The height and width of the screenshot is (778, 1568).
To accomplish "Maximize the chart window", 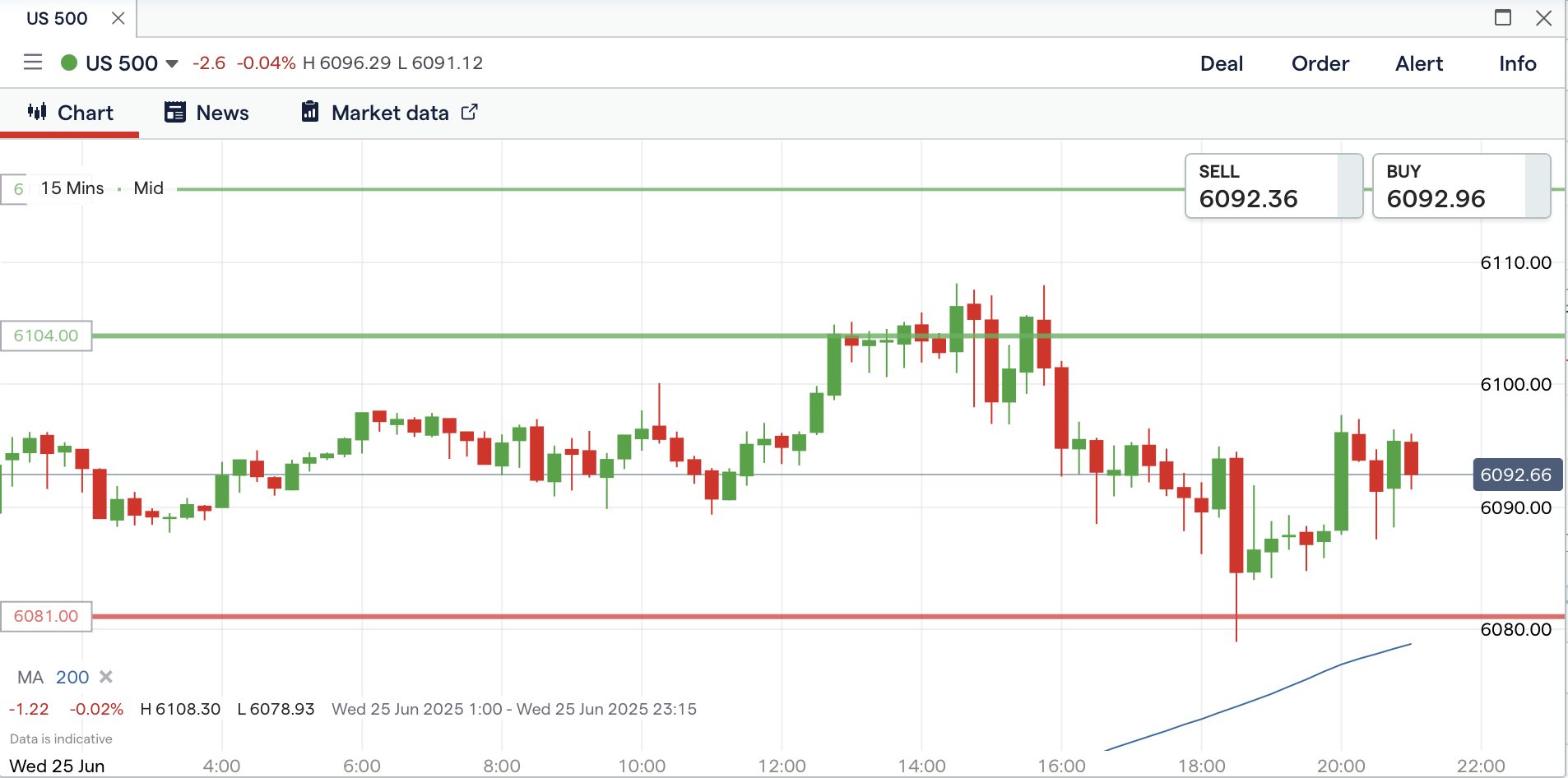I will pos(1503,18).
